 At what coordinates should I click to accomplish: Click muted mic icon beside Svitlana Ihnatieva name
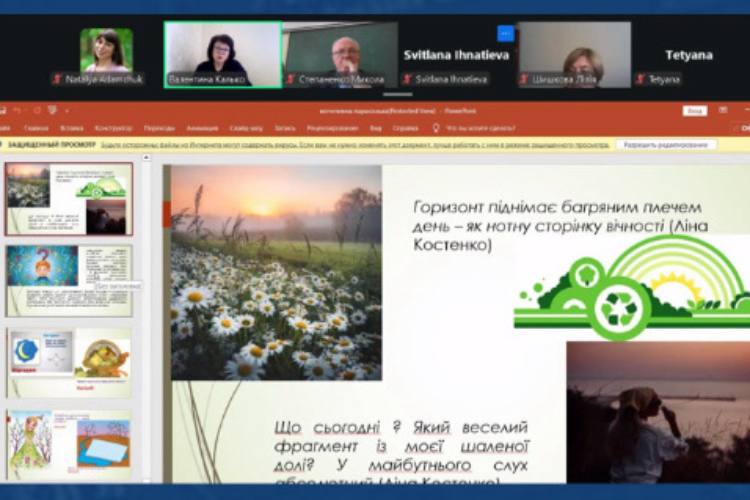coord(407,78)
